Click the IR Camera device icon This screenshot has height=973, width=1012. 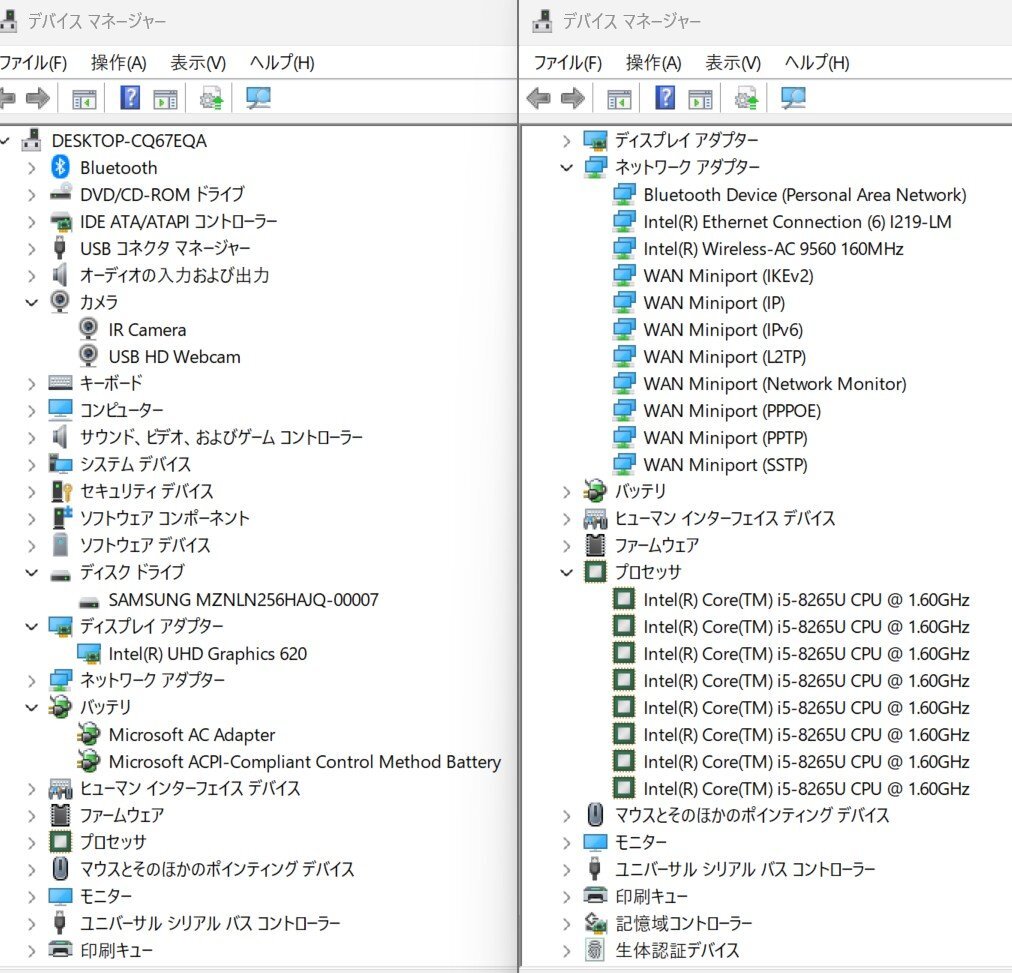(88, 329)
